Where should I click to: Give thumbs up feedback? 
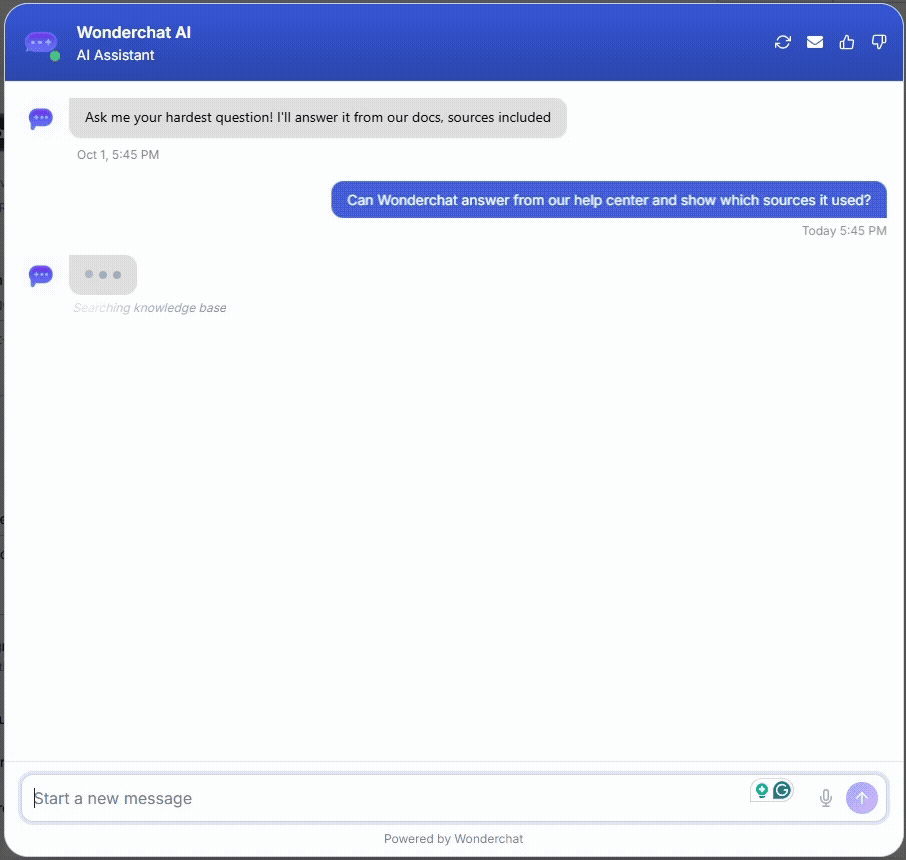pyautogui.click(x=846, y=42)
